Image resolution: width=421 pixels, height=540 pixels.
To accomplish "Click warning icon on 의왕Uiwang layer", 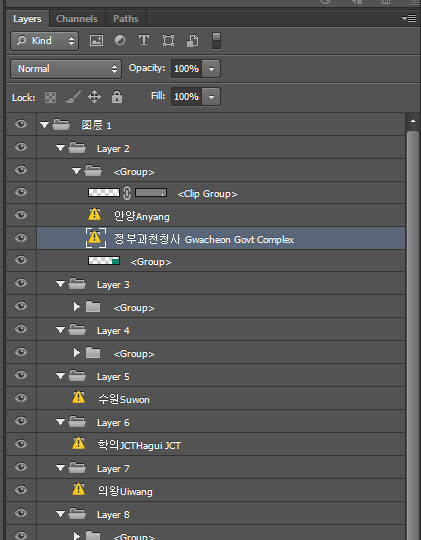I will tap(79, 489).
